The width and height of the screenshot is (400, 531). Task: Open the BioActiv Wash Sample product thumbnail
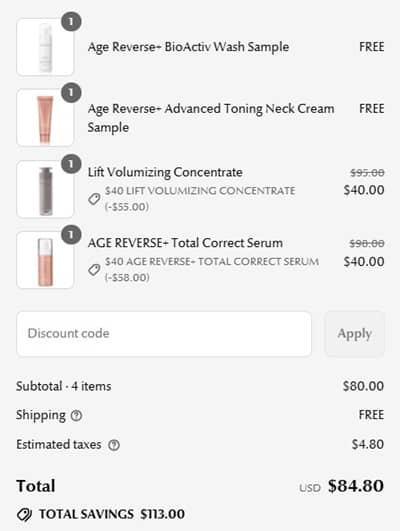[x=45, y=47]
